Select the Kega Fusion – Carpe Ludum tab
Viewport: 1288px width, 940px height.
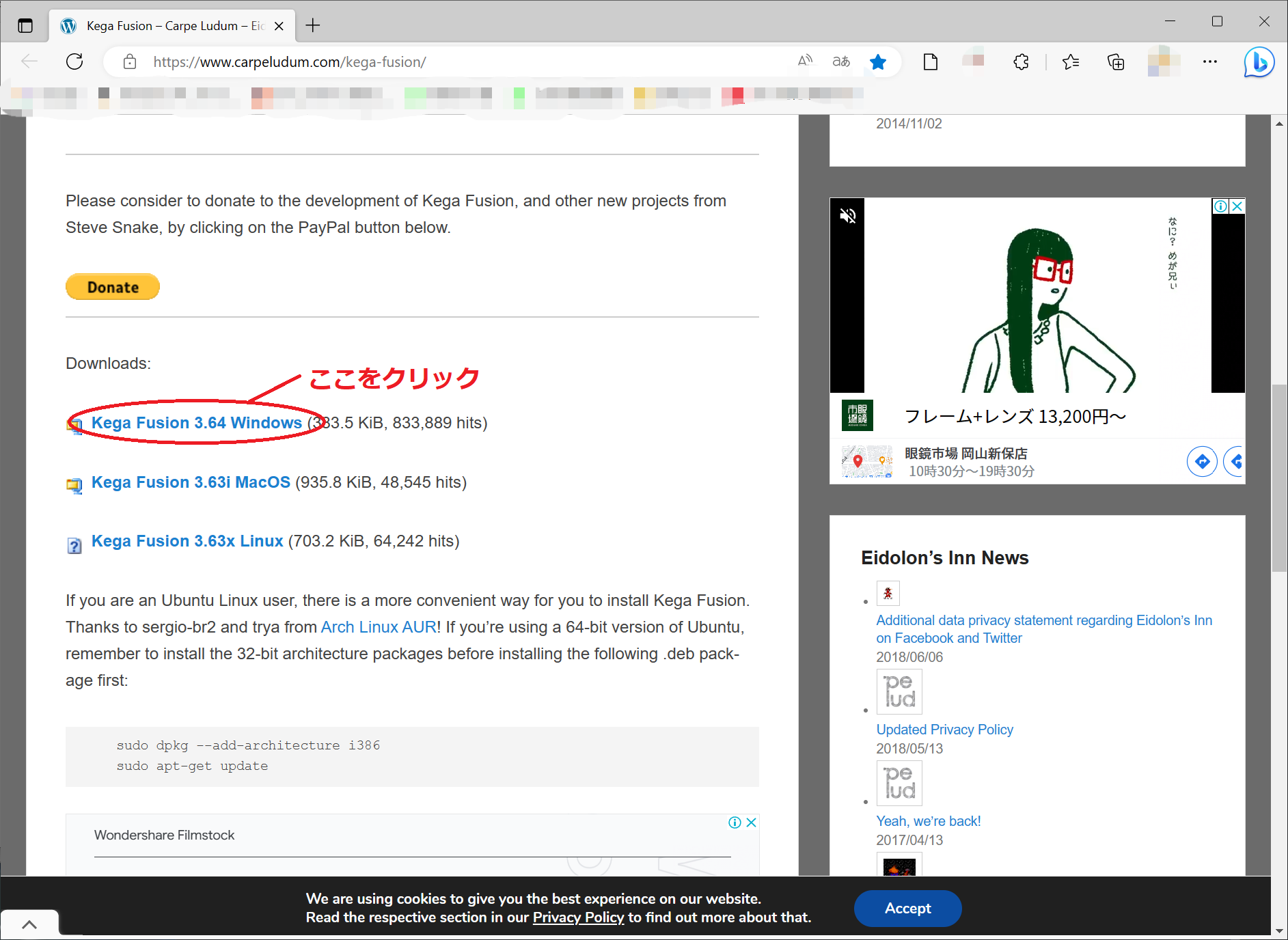(172, 26)
